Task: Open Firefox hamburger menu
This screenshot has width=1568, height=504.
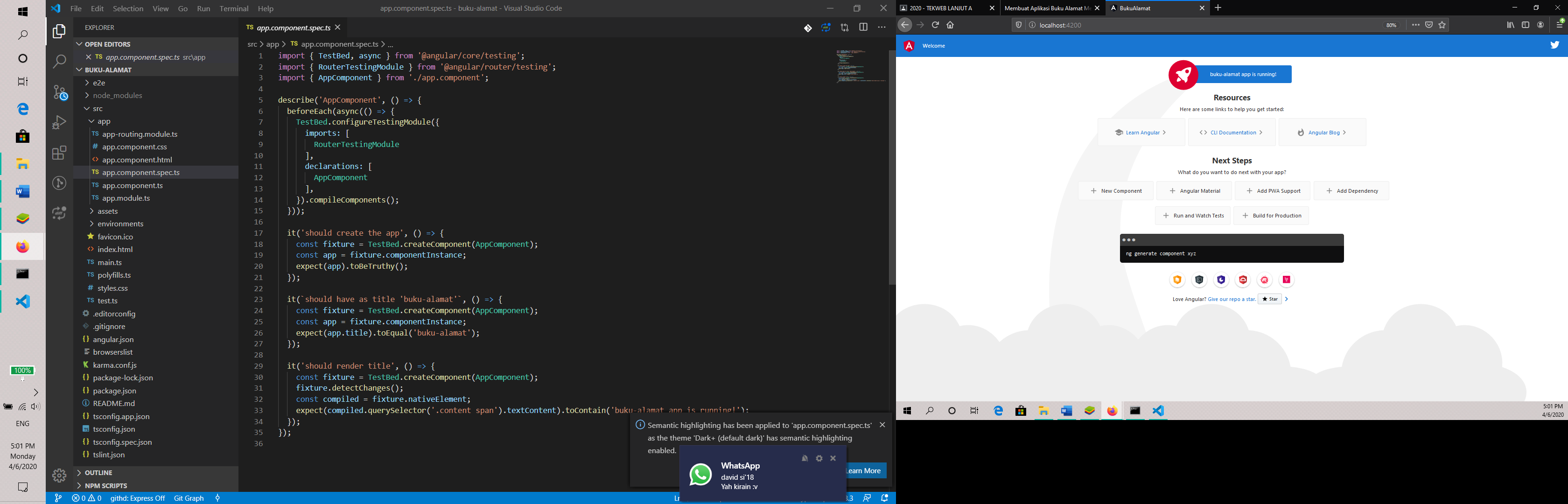Action: 1560,24
